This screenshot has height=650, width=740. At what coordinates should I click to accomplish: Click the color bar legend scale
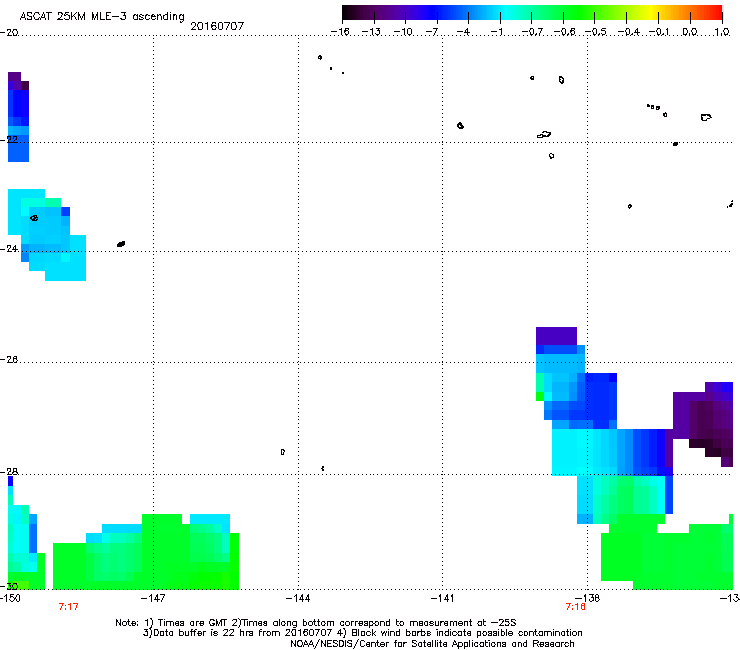pyautogui.click(x=532, y=12)
